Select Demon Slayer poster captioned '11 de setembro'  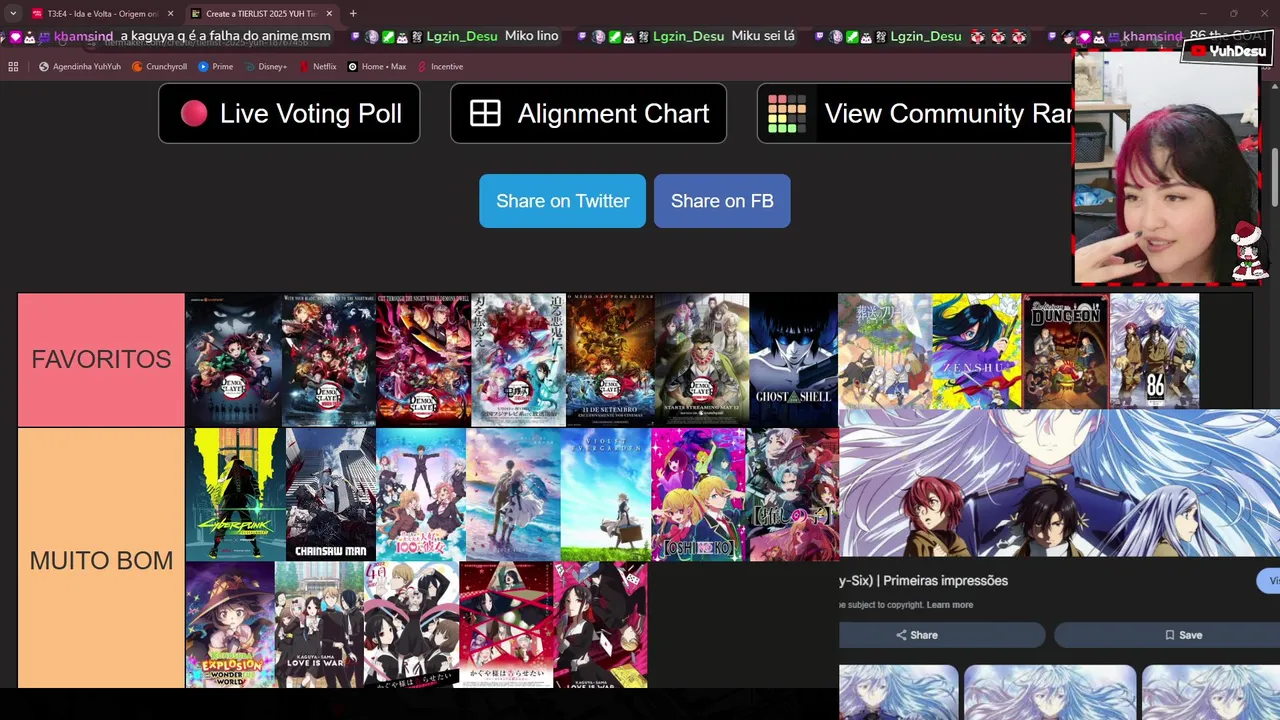coord(610,360)
